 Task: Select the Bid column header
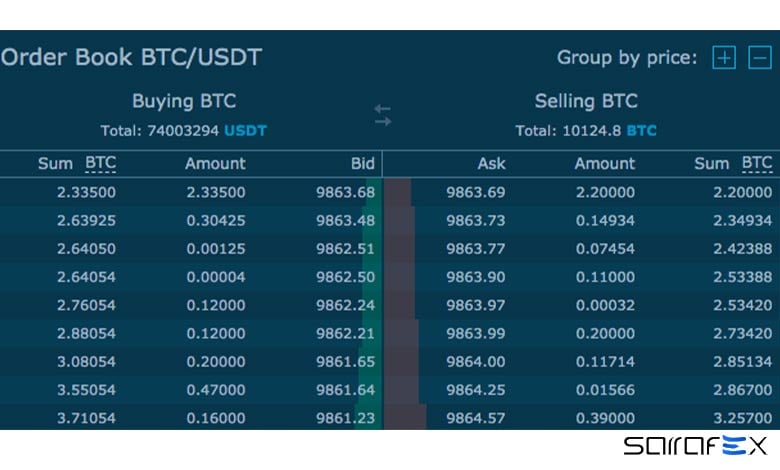point(363,163)
